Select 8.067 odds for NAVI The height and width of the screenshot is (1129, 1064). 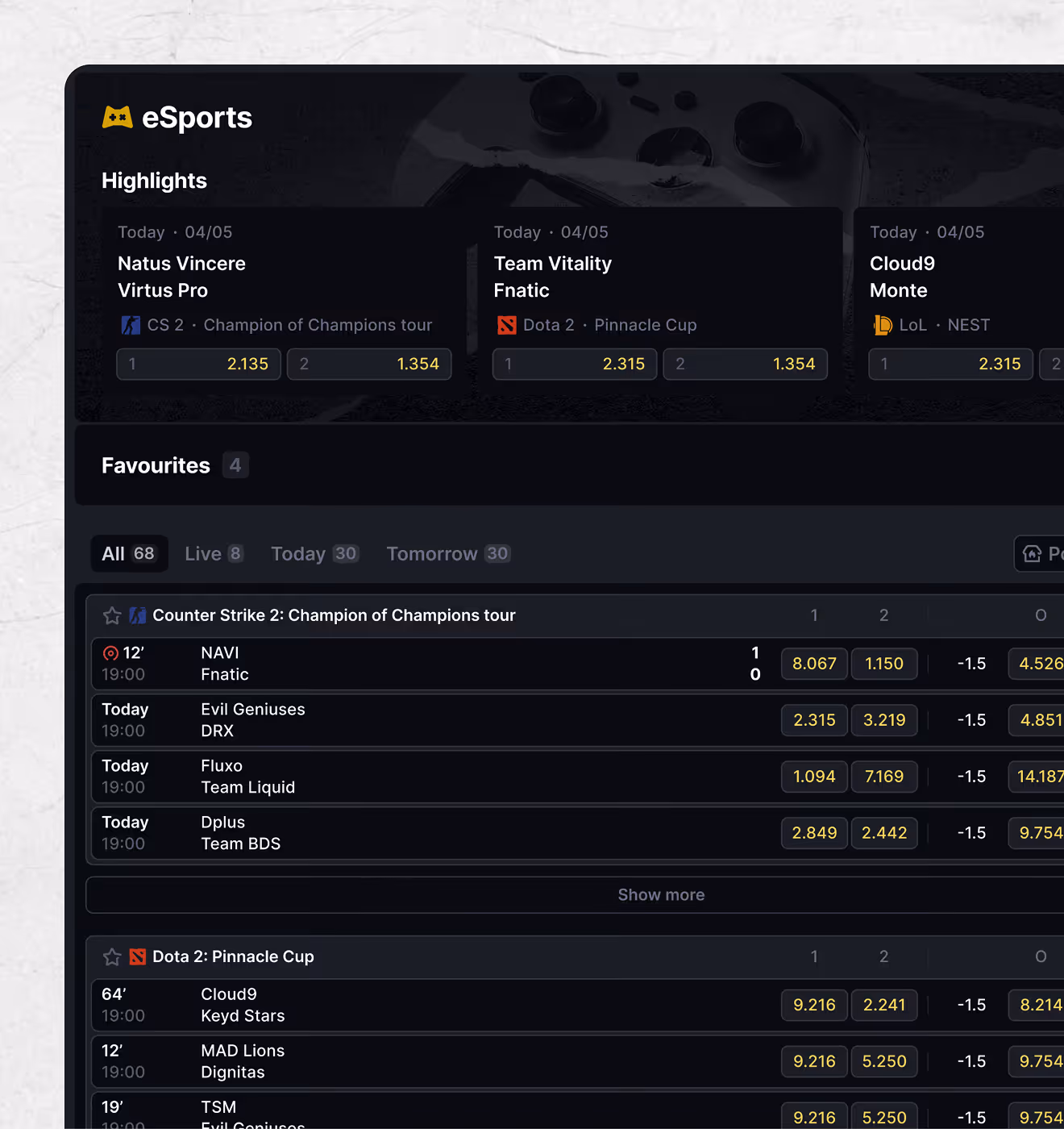point(814,664)
